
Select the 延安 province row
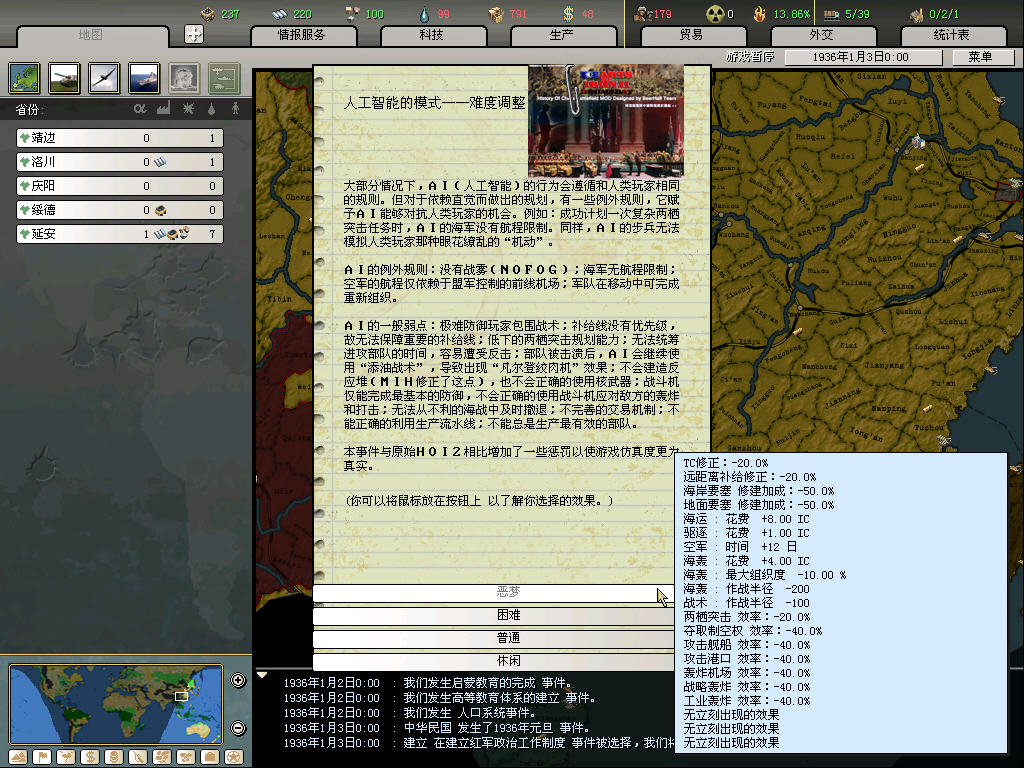[120, 234]
